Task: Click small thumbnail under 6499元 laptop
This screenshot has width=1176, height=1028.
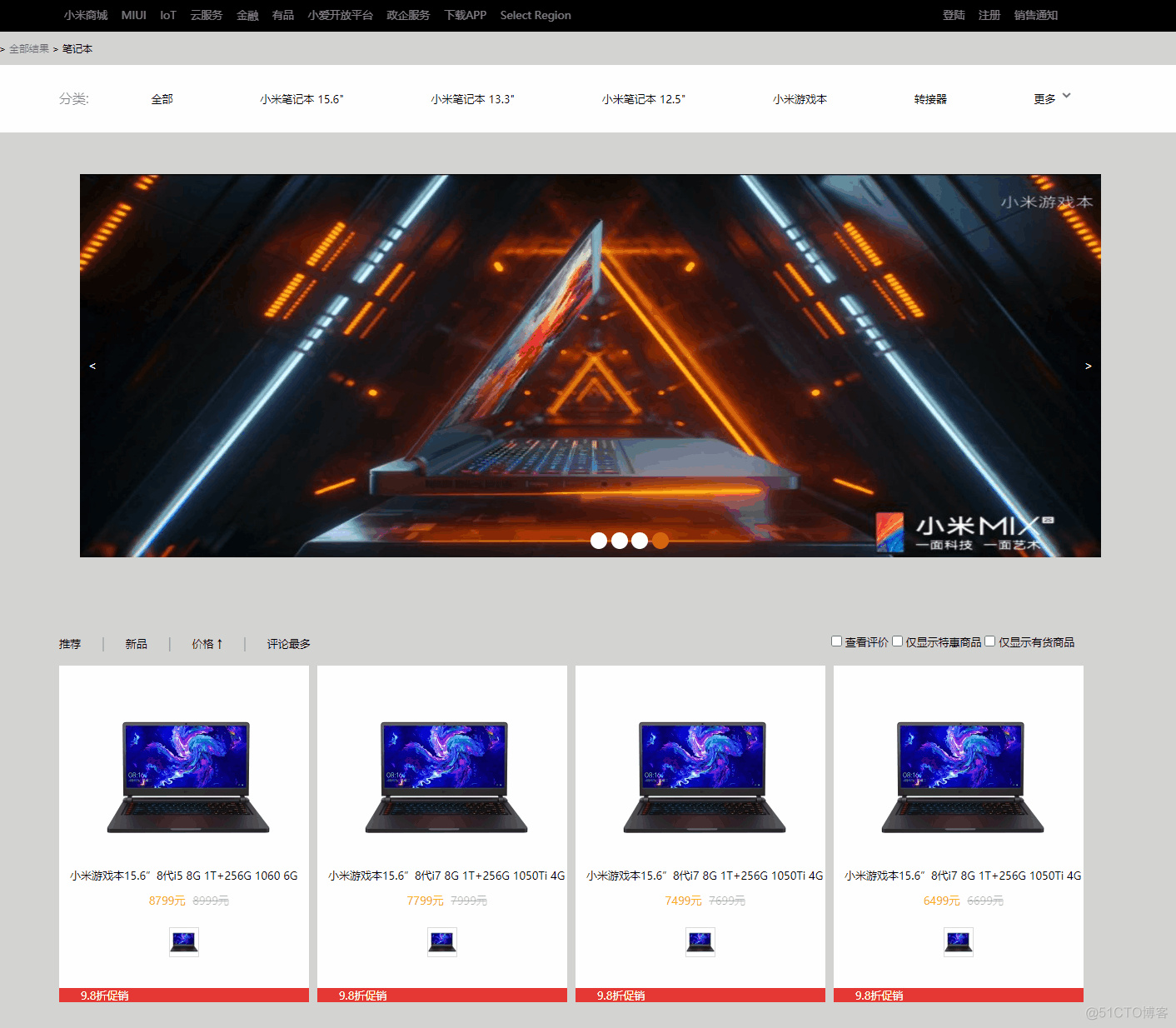Action: tap(959, 942)
